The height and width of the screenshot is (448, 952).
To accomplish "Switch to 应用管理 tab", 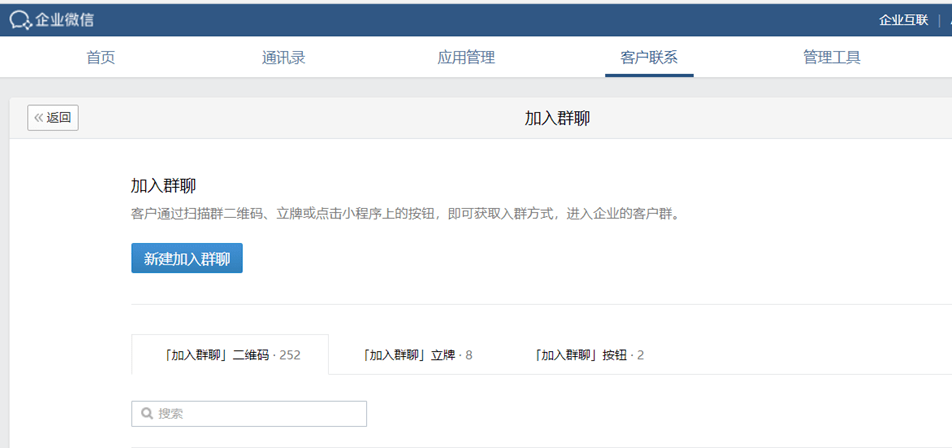I will click(466, 58).
